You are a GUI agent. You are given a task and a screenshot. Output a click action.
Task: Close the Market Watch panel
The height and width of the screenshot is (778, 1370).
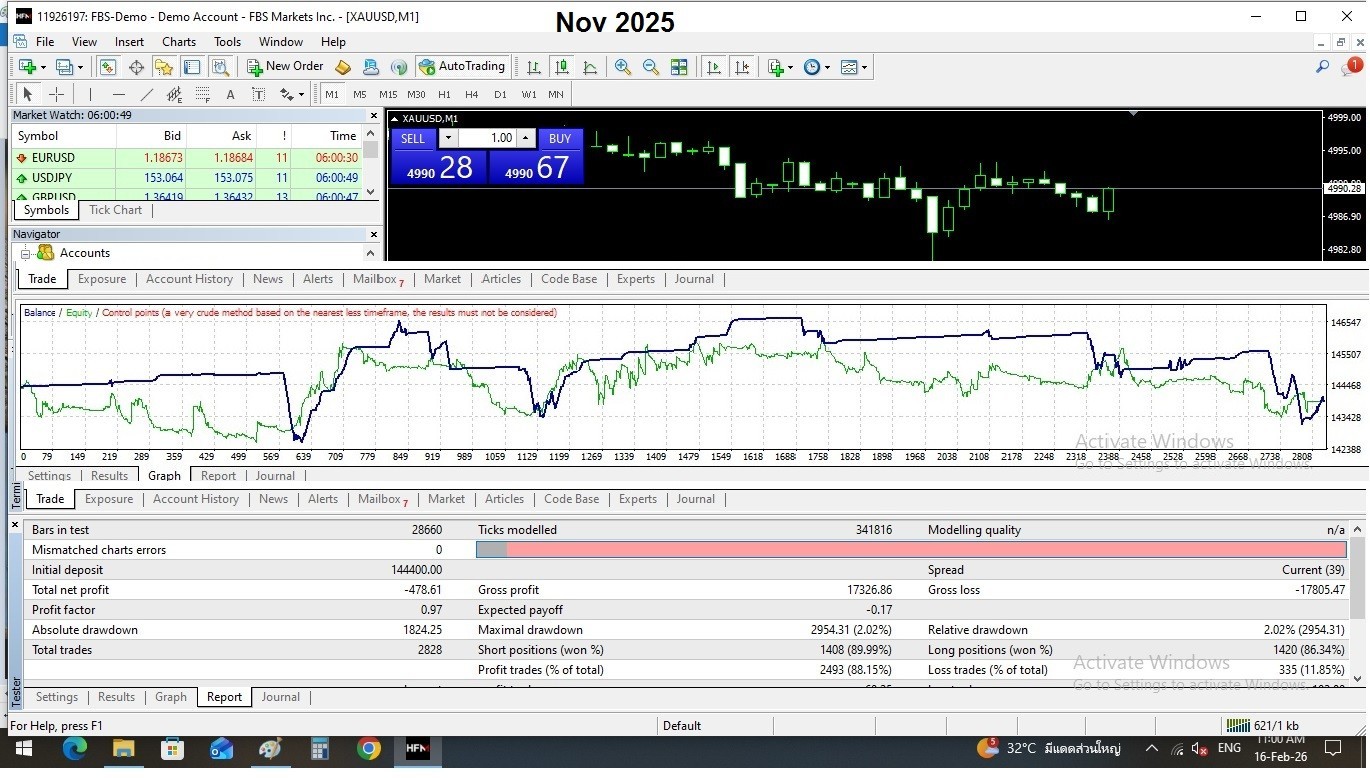click(x=374, y=115)
